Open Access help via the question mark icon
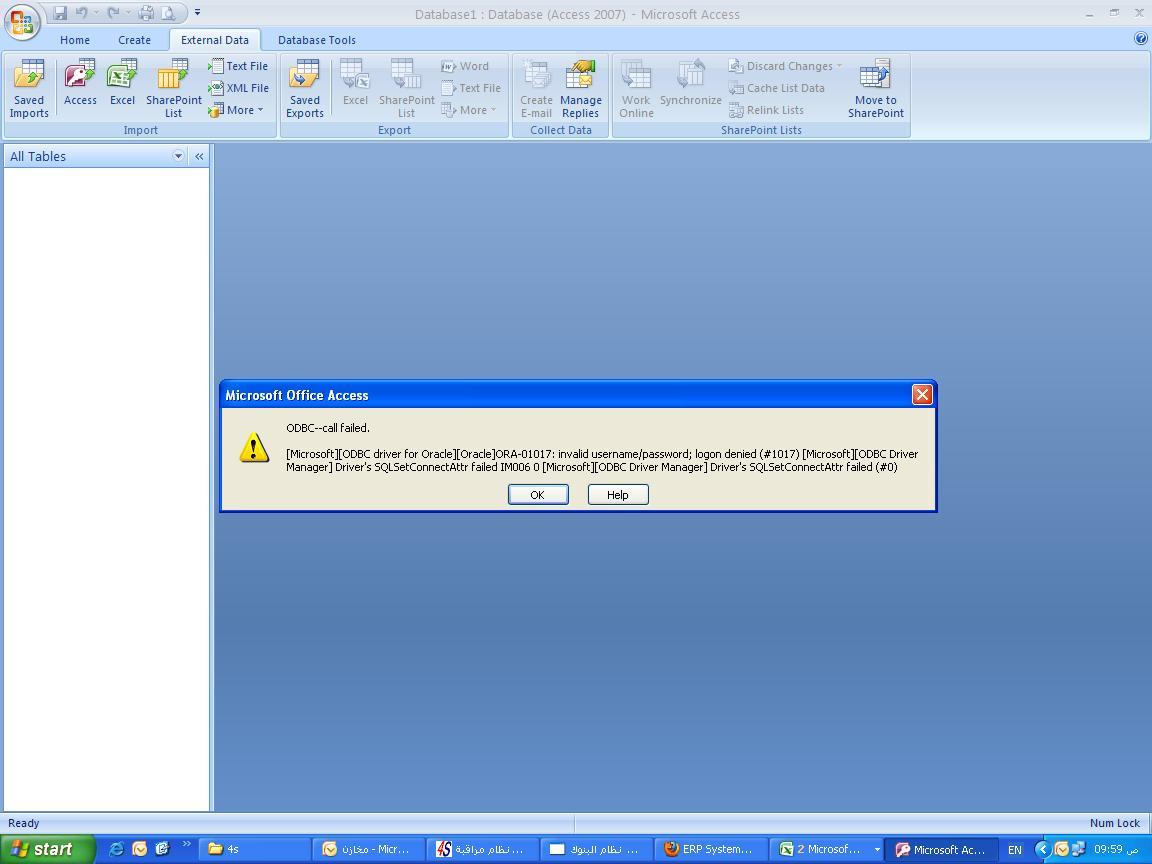The width and height of the screenshot is (1152, 864). tap(1140, 39)
